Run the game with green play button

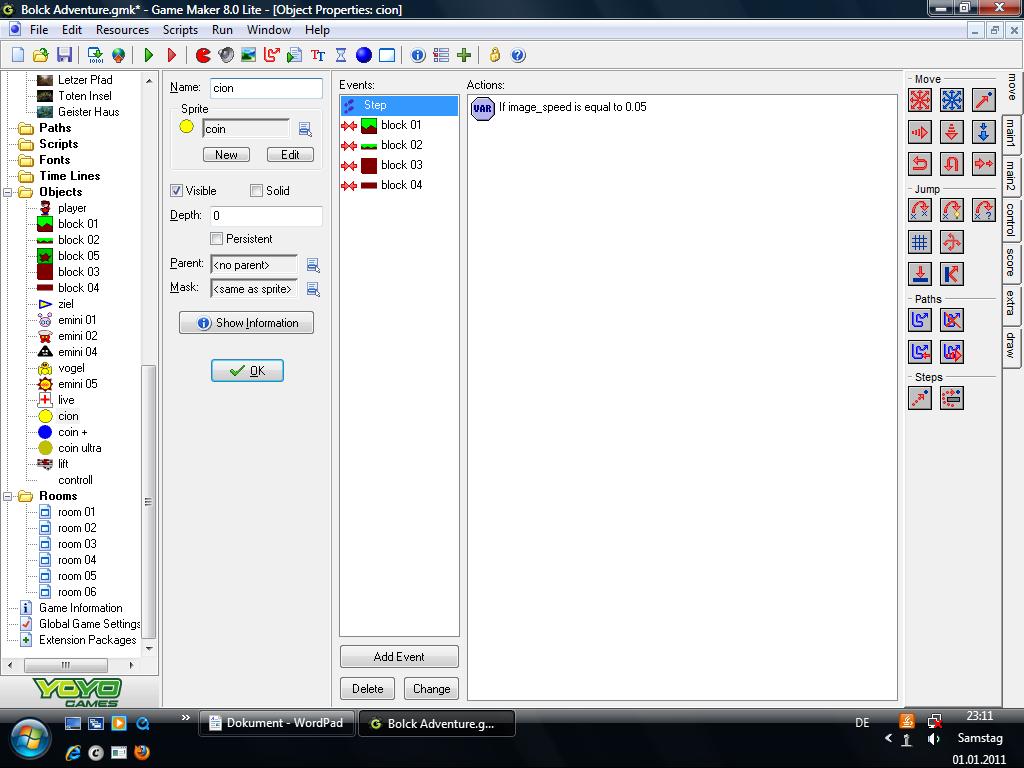click(x=149, y=55)
